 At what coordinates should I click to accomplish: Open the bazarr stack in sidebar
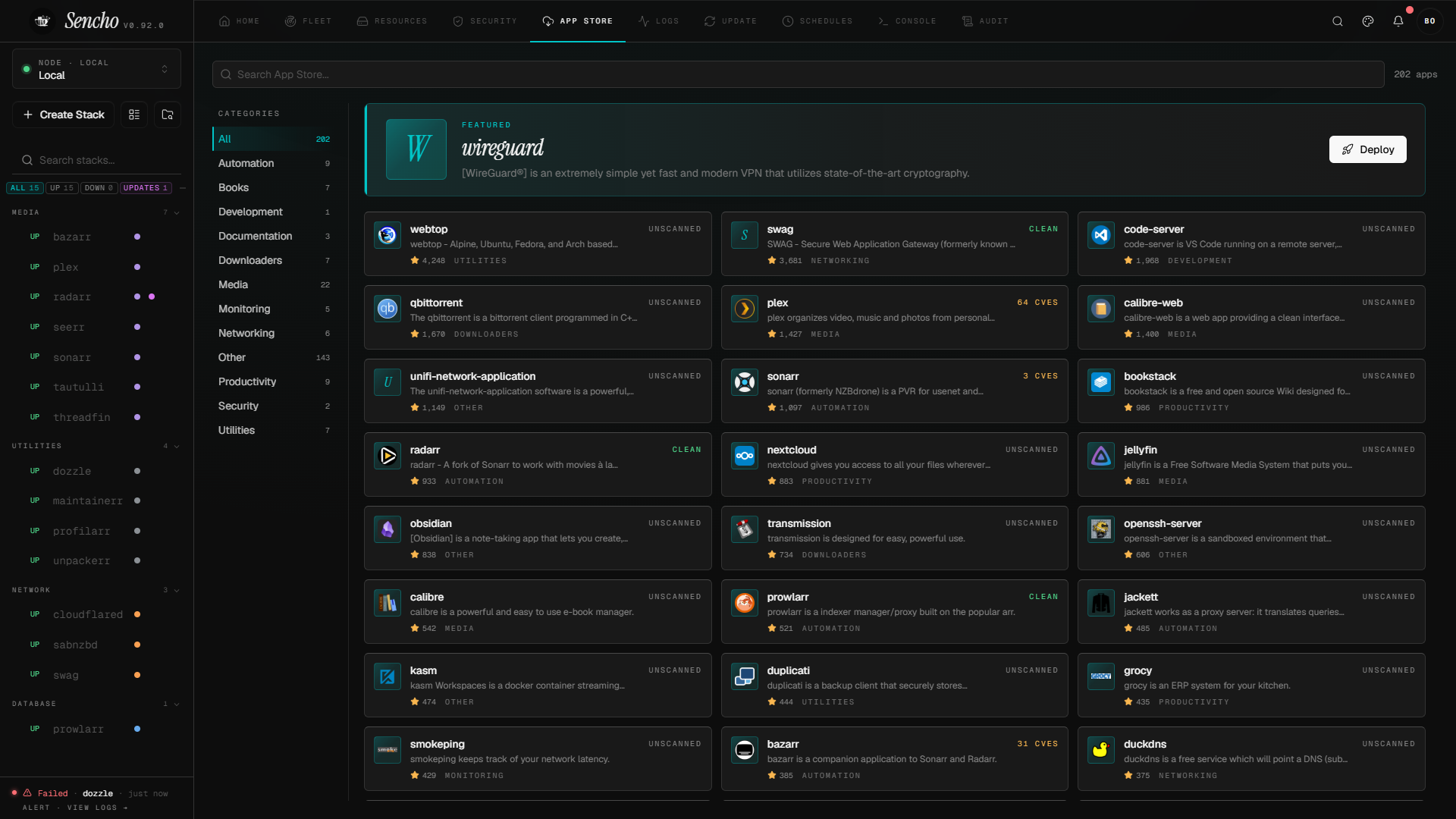tap(96, 237)
